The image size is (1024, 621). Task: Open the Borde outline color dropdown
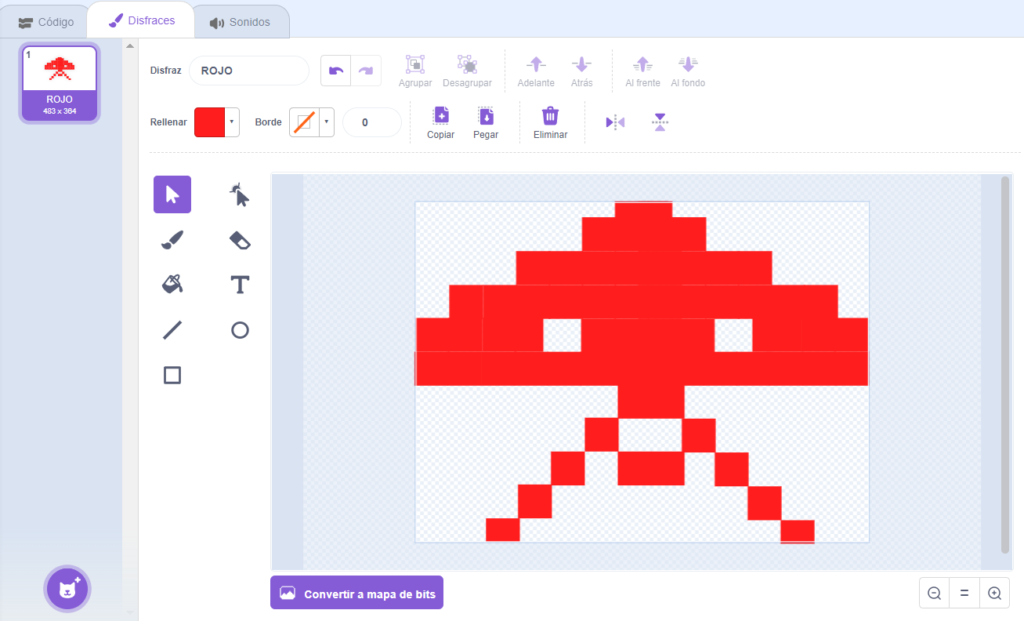coord(327,122)
